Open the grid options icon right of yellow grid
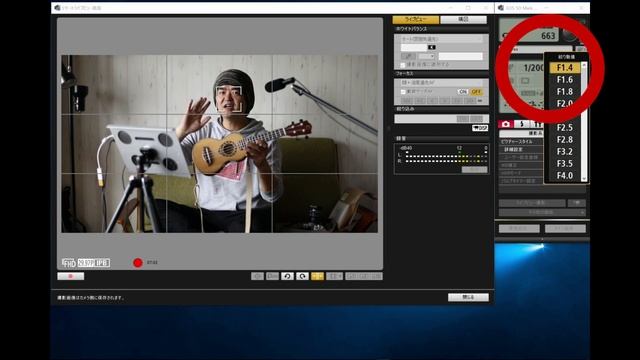Screen dimensions: 640x360 (x=334, y=276)
